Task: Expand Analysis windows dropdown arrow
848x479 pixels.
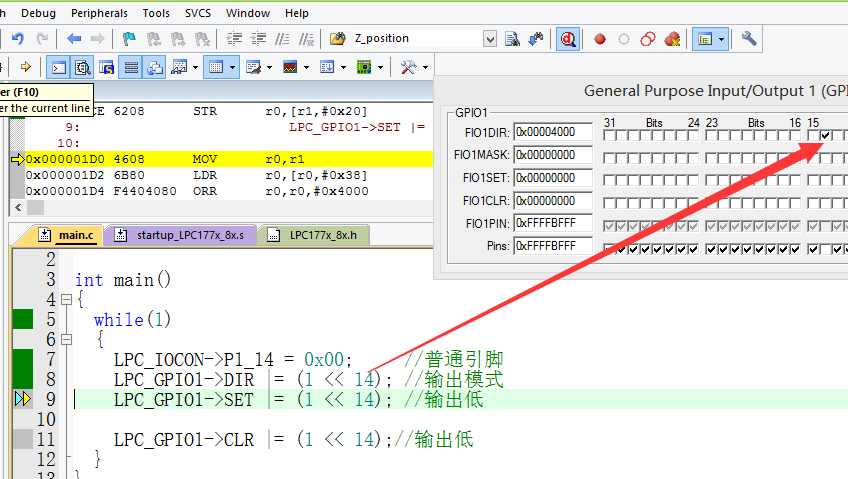Action: pos(306,68)
